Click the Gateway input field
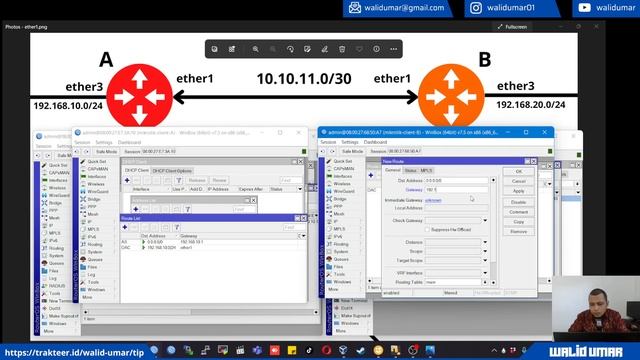Screen dimensions: 640x360 coord(456,190)
